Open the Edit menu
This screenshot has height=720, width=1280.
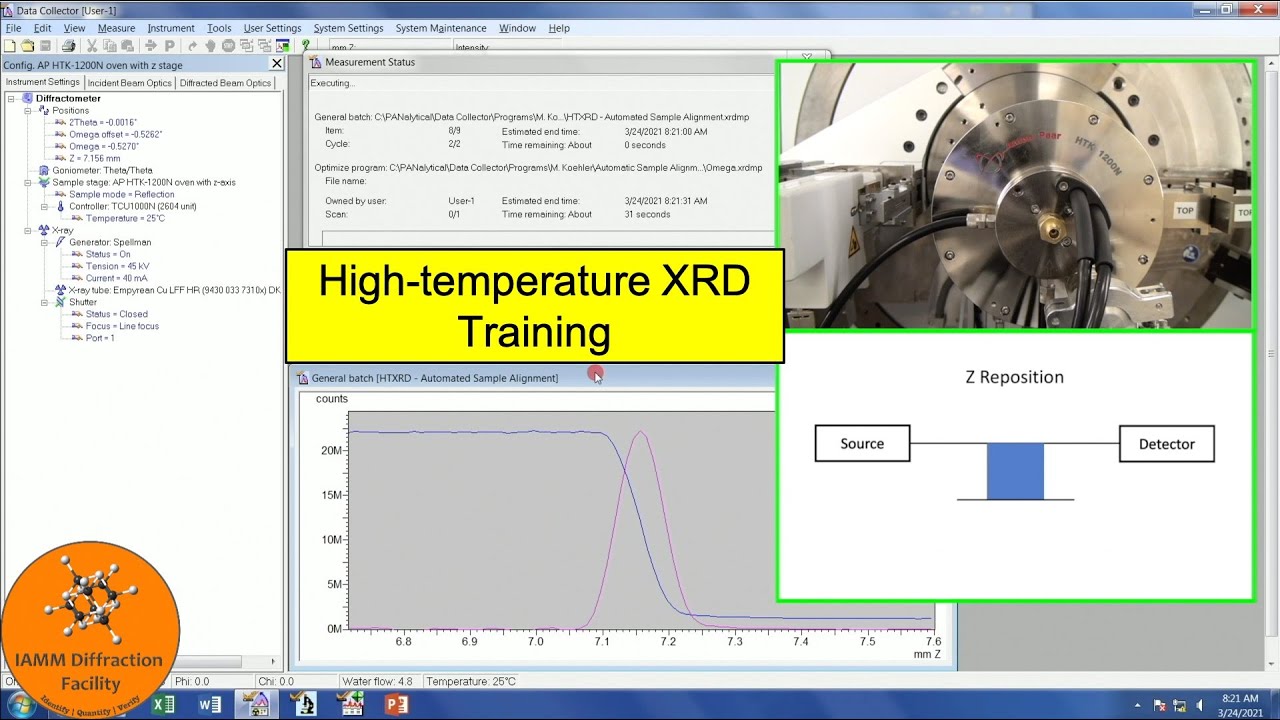(x=42, y=28)
